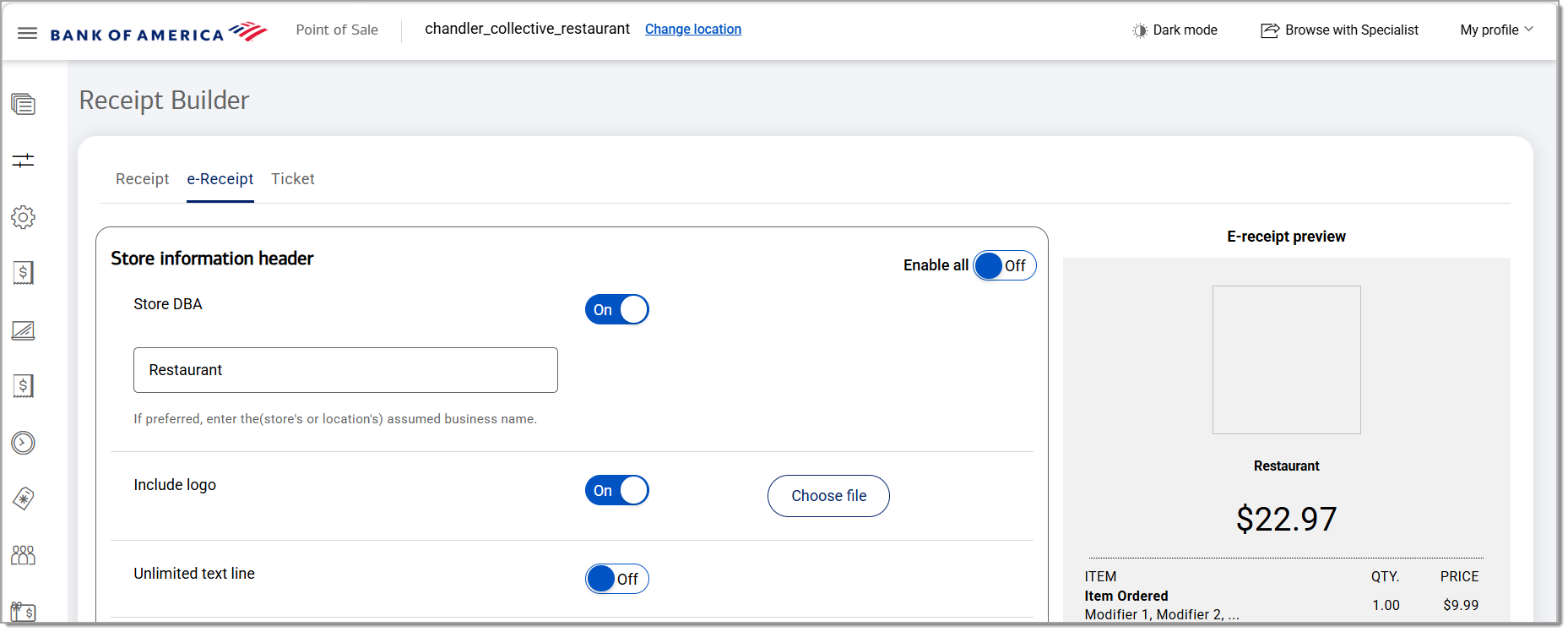Click the Item Ordered line in preview
This screenshot has height=632, width=1568.
(1126, 597)
